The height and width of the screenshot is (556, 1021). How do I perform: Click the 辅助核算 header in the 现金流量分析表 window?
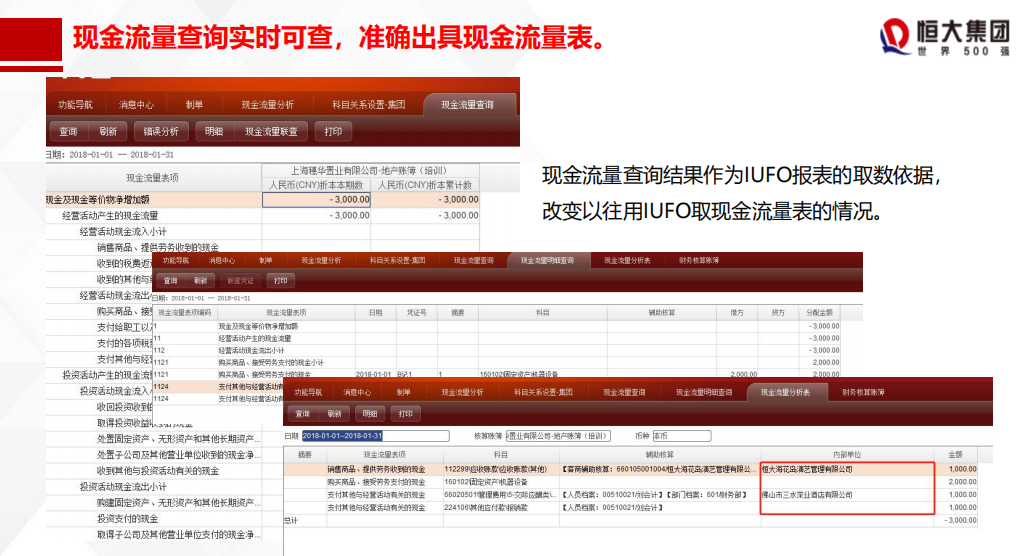pos(660,454)
